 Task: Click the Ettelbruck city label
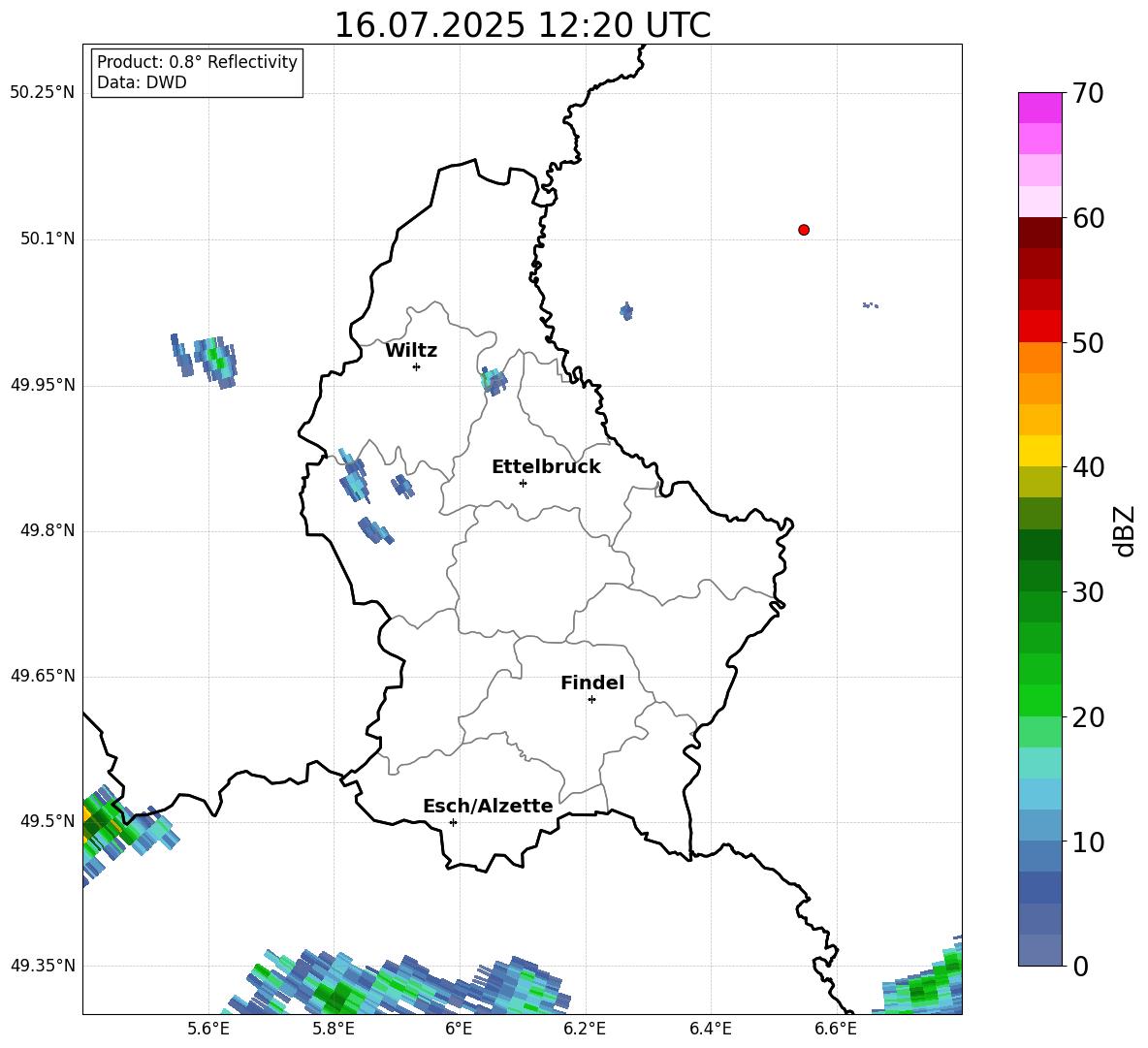(x=546, y=467)
